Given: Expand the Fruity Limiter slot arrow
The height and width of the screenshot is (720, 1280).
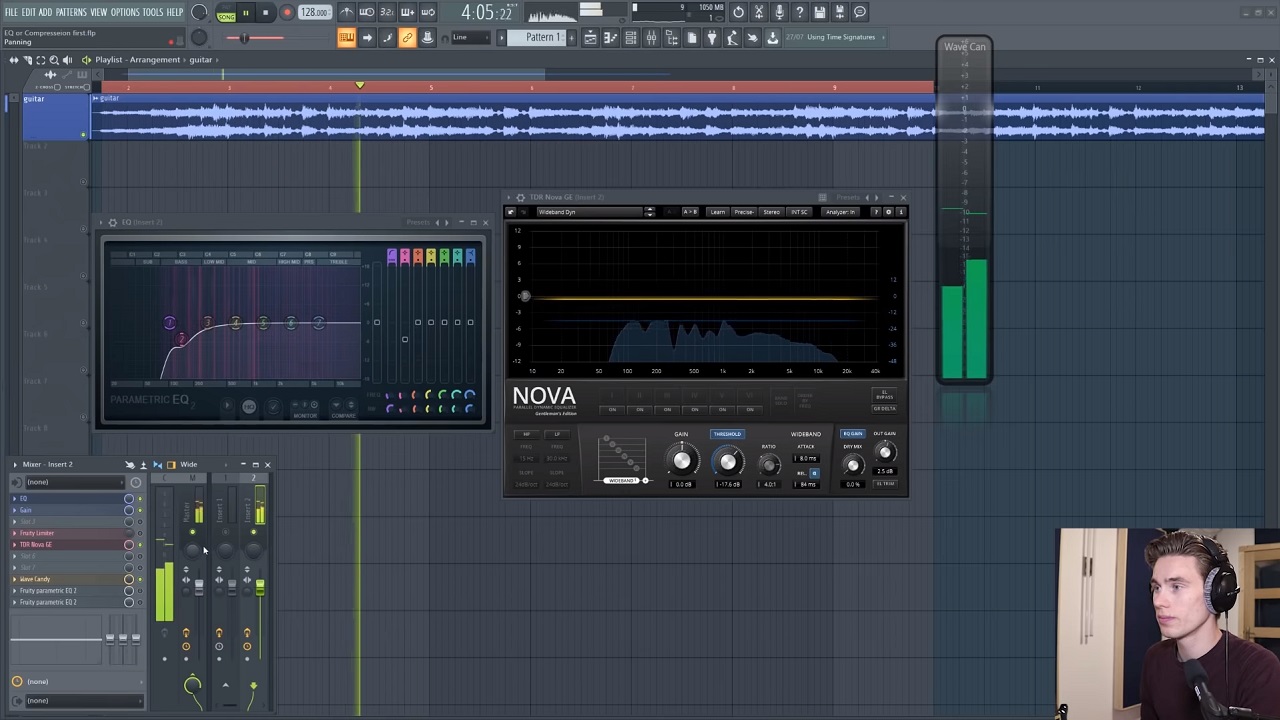Looking at the screenshot, I should tap(14, 533).
